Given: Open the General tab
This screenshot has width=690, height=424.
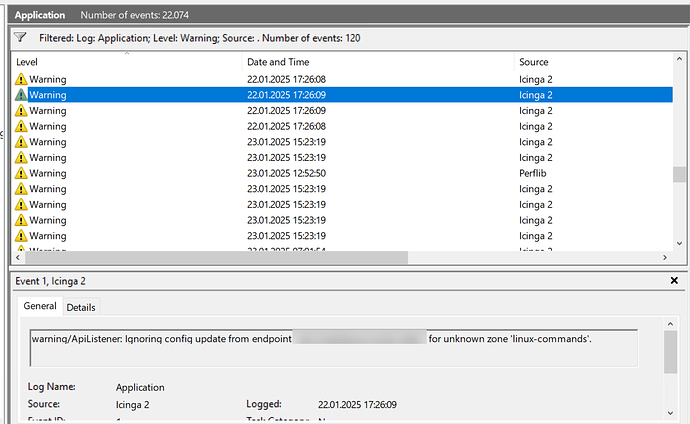Looking at the screenshot, I should coord(40,306).
